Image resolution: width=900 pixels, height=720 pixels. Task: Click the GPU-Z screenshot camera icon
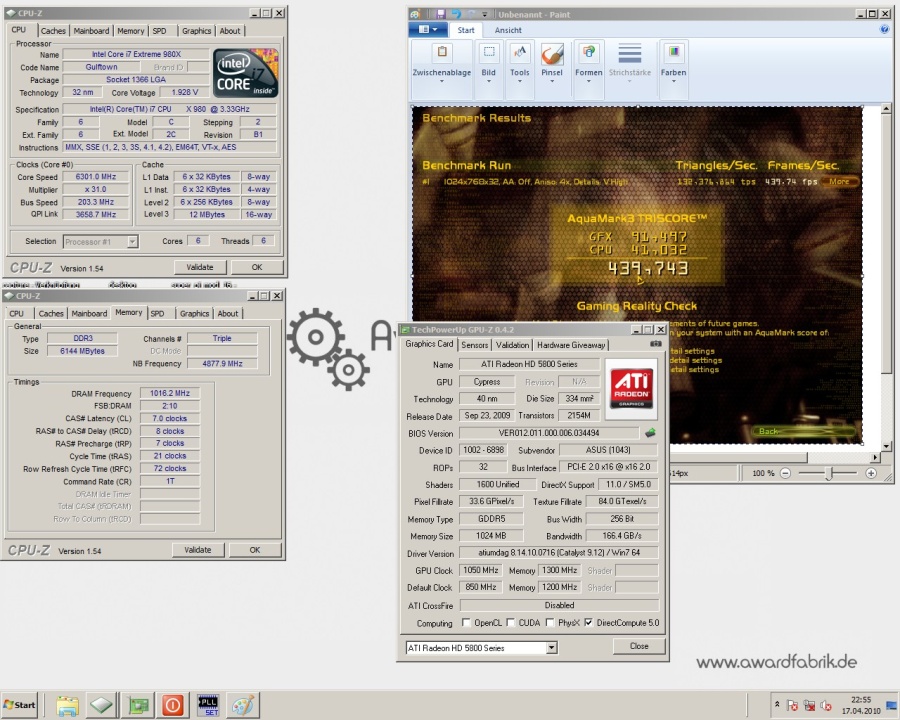[655, 344]
